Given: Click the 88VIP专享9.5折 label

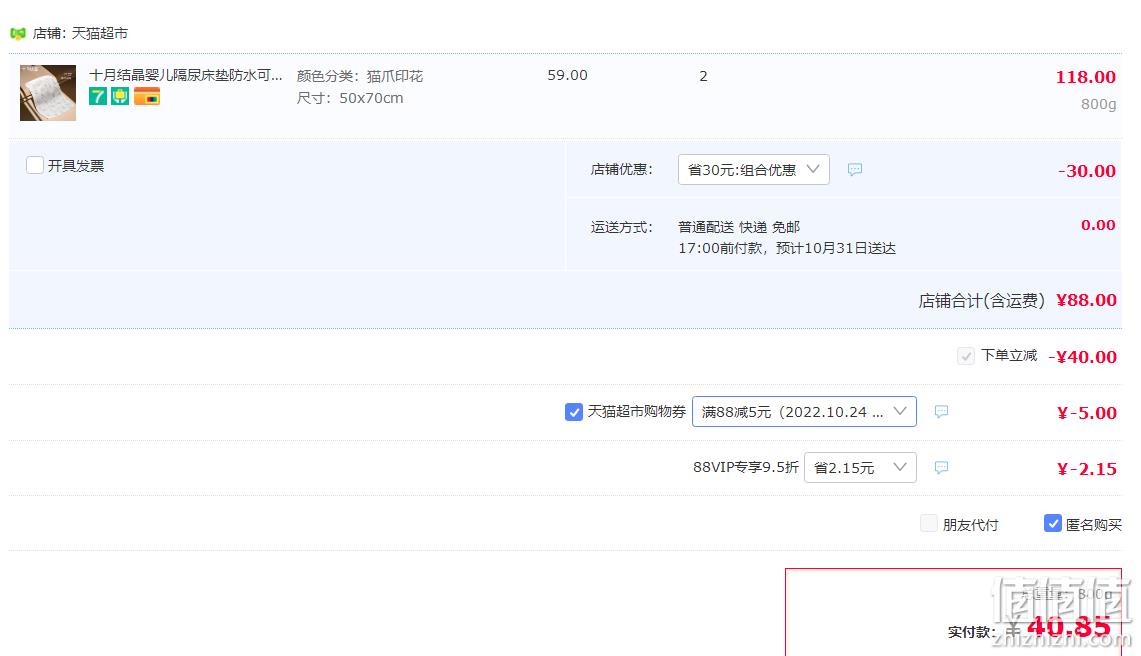Looking at the screenshot, I should point(746,467).
